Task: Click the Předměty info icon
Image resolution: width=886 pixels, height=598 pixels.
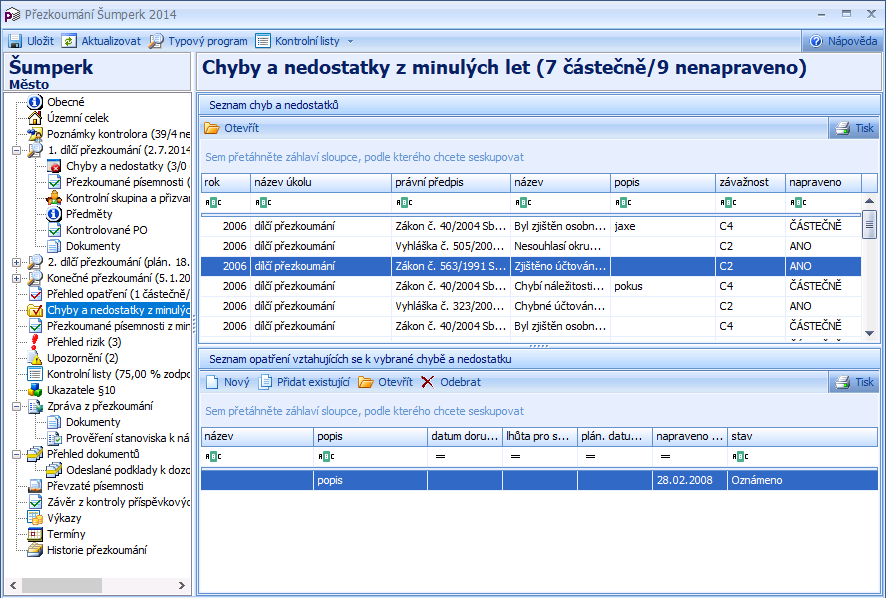Action: [54, 214]
